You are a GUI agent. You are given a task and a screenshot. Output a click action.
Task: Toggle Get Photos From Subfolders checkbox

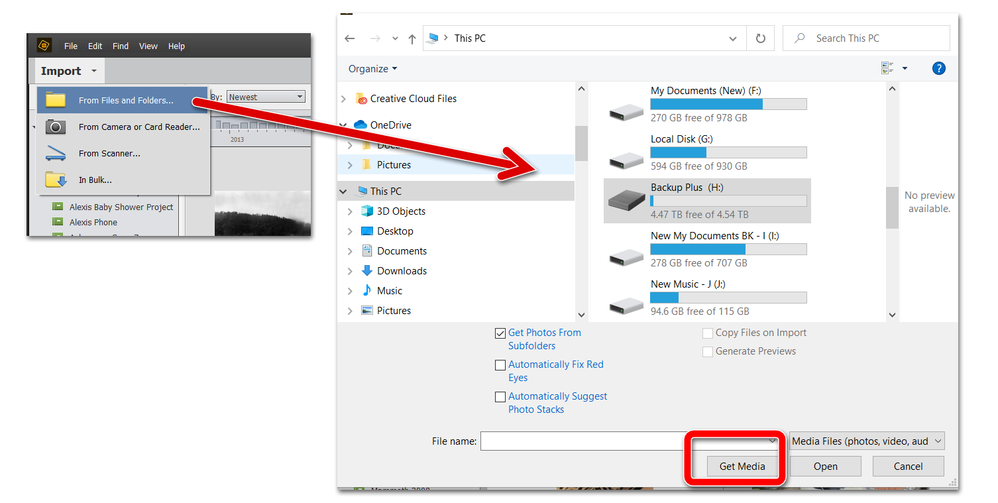[500, 333]
